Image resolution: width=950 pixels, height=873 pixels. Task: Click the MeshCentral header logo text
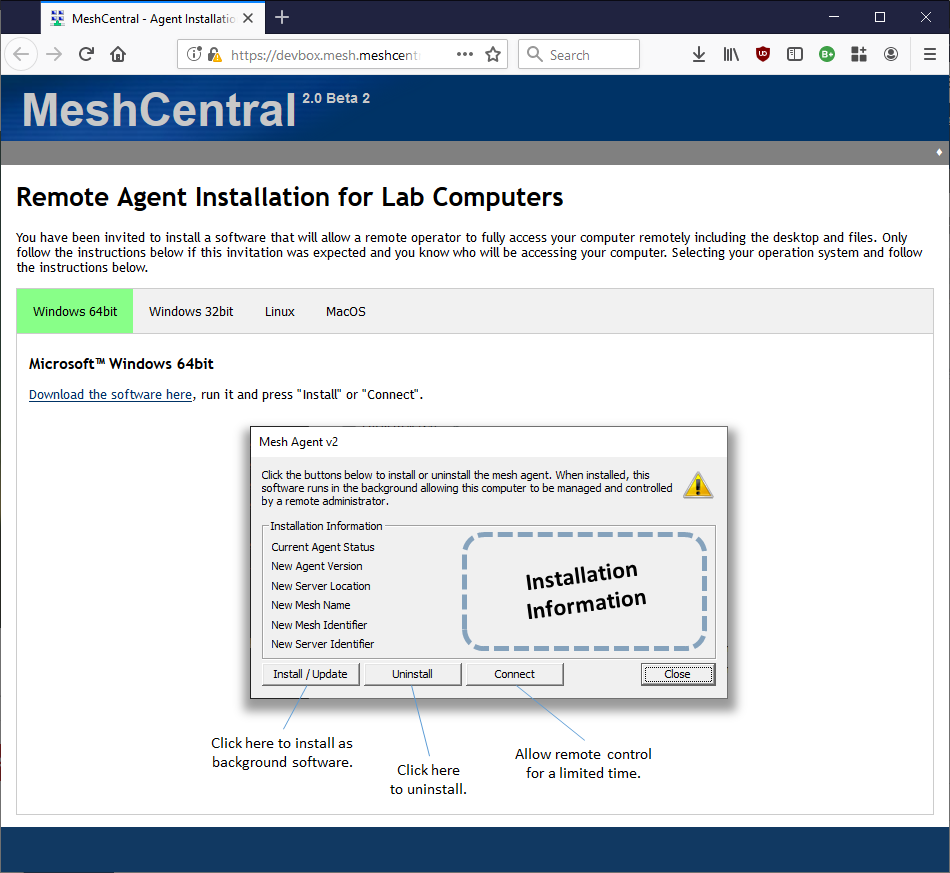coord(159,110)
